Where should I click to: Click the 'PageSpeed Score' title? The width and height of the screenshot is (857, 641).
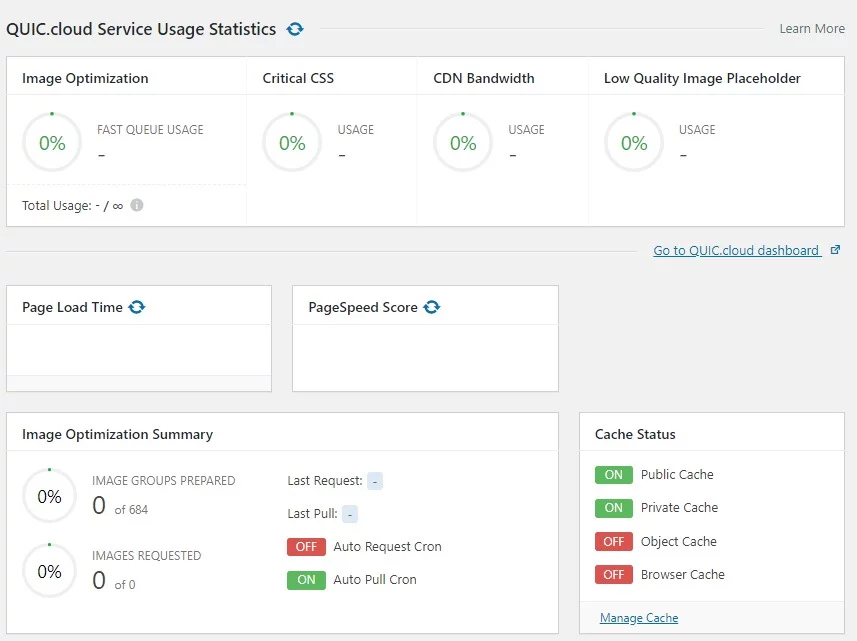point(363,307)
